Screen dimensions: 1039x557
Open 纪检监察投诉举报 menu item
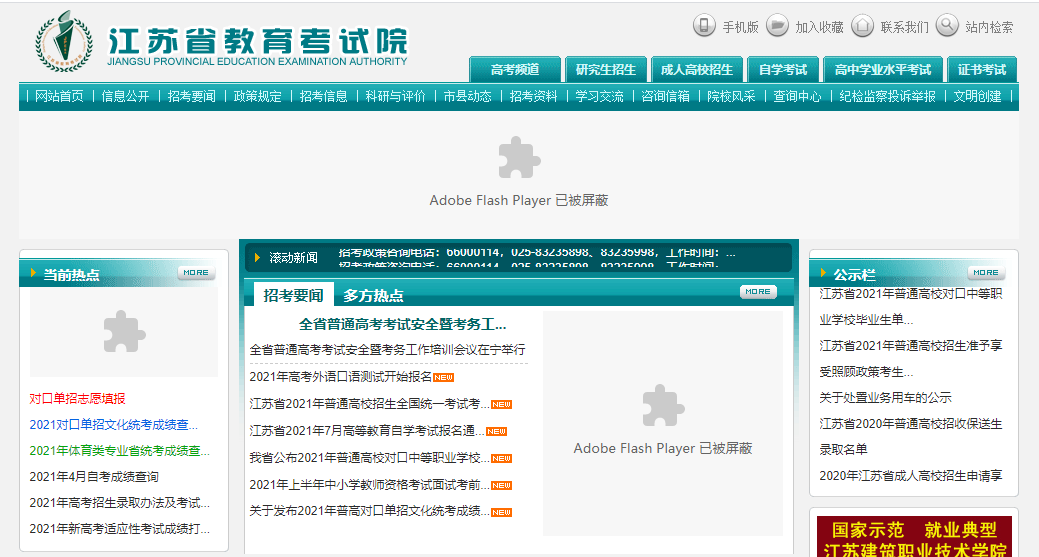[887, 96]
